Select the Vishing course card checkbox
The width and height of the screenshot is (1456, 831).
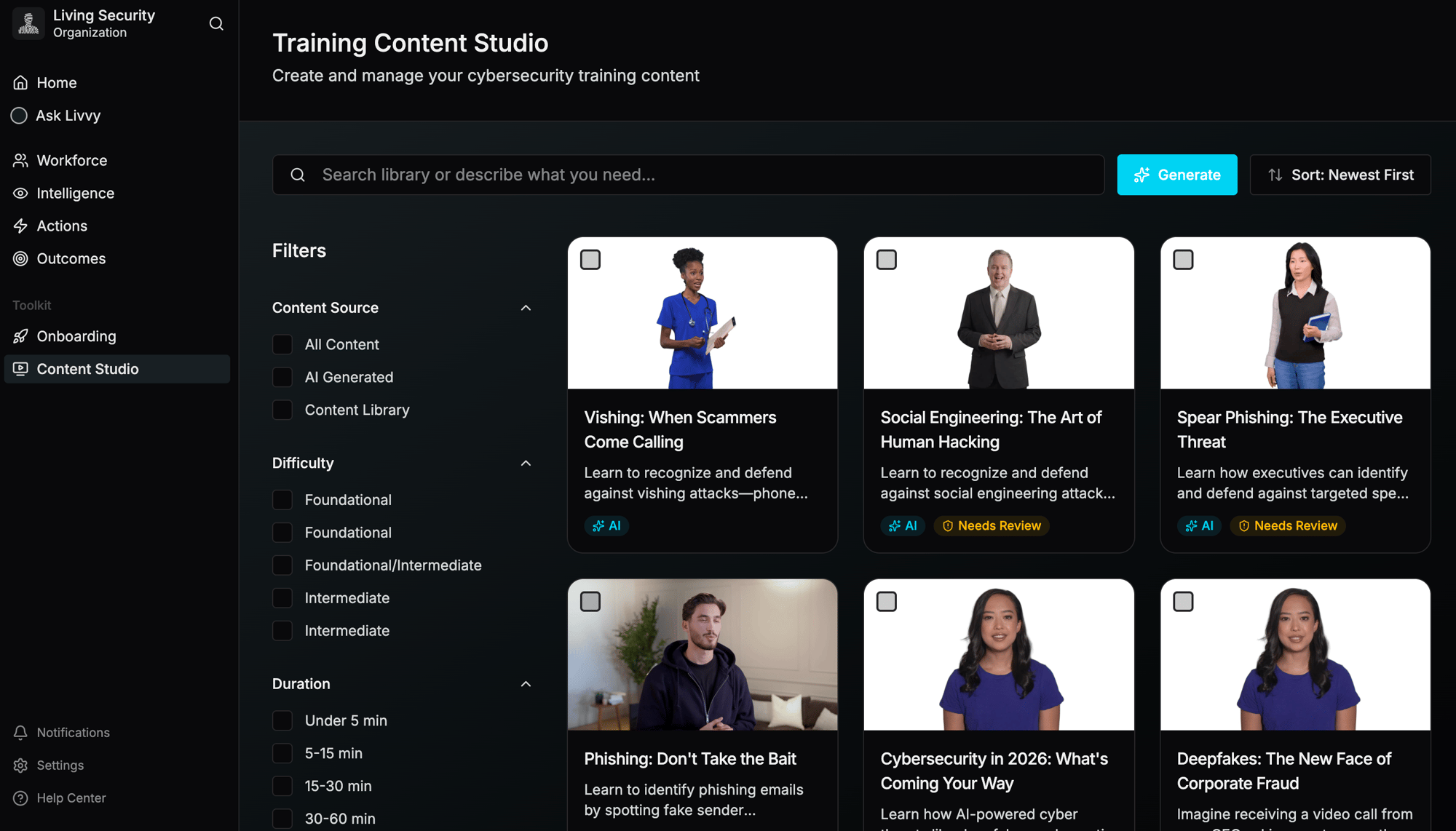coord(590,259)
